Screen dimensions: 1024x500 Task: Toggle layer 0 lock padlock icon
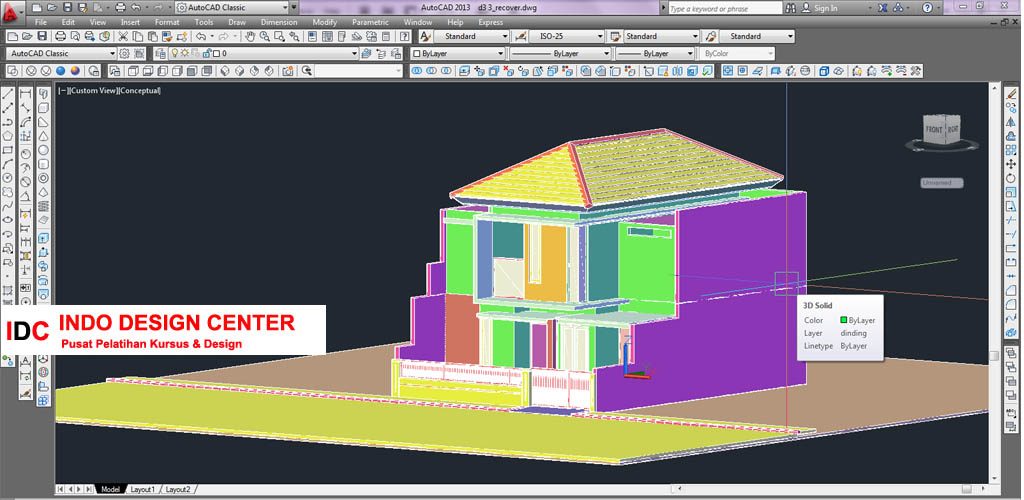pos(206,54)
